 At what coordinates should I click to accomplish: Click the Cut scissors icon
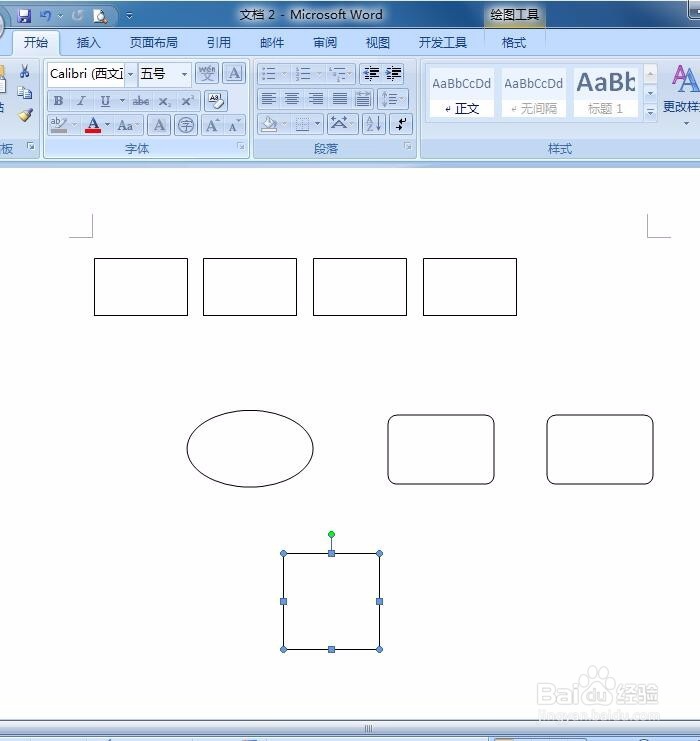pos(24,72)
